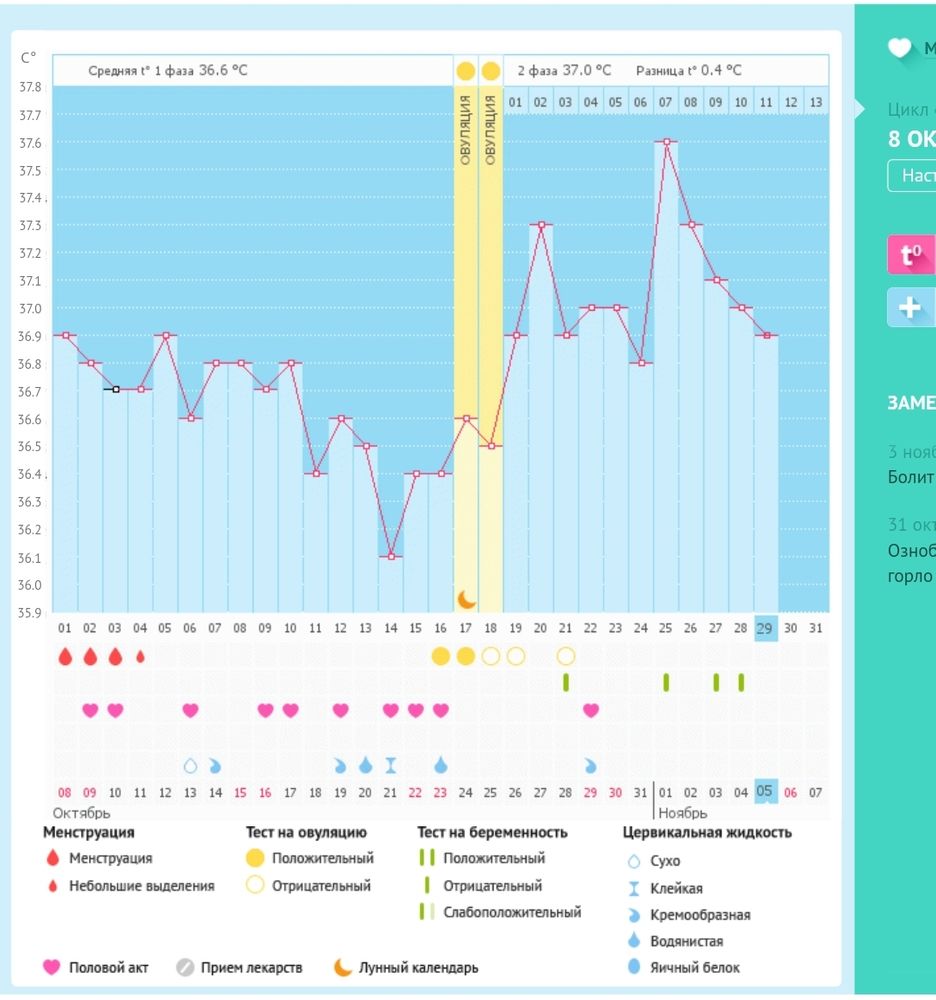Select the highlighted cycle day 29 cell
This screenshot has height=1000, width=936.
[765, 627]
